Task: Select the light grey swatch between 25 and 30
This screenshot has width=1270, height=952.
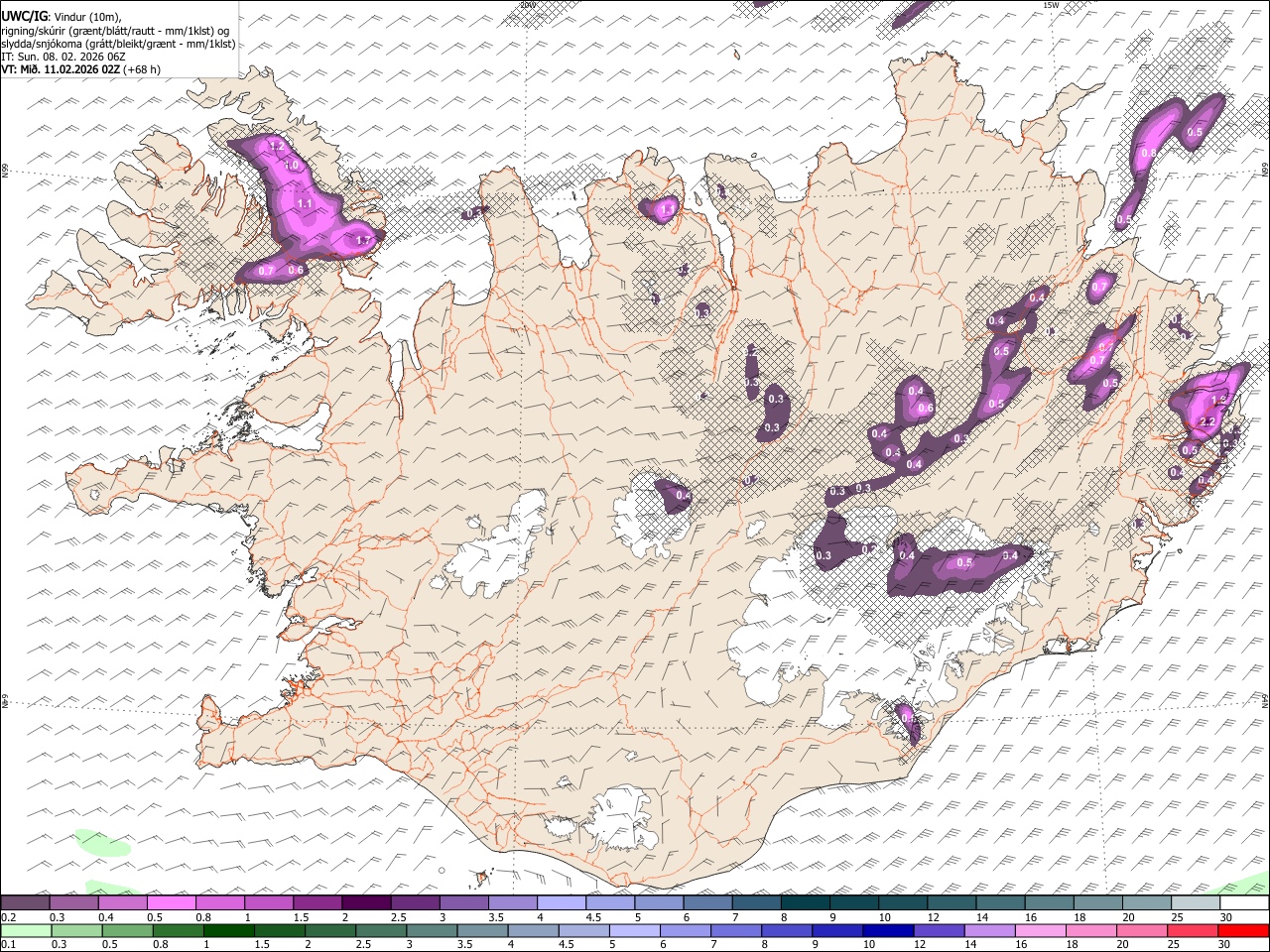Action: [1196, 903]
